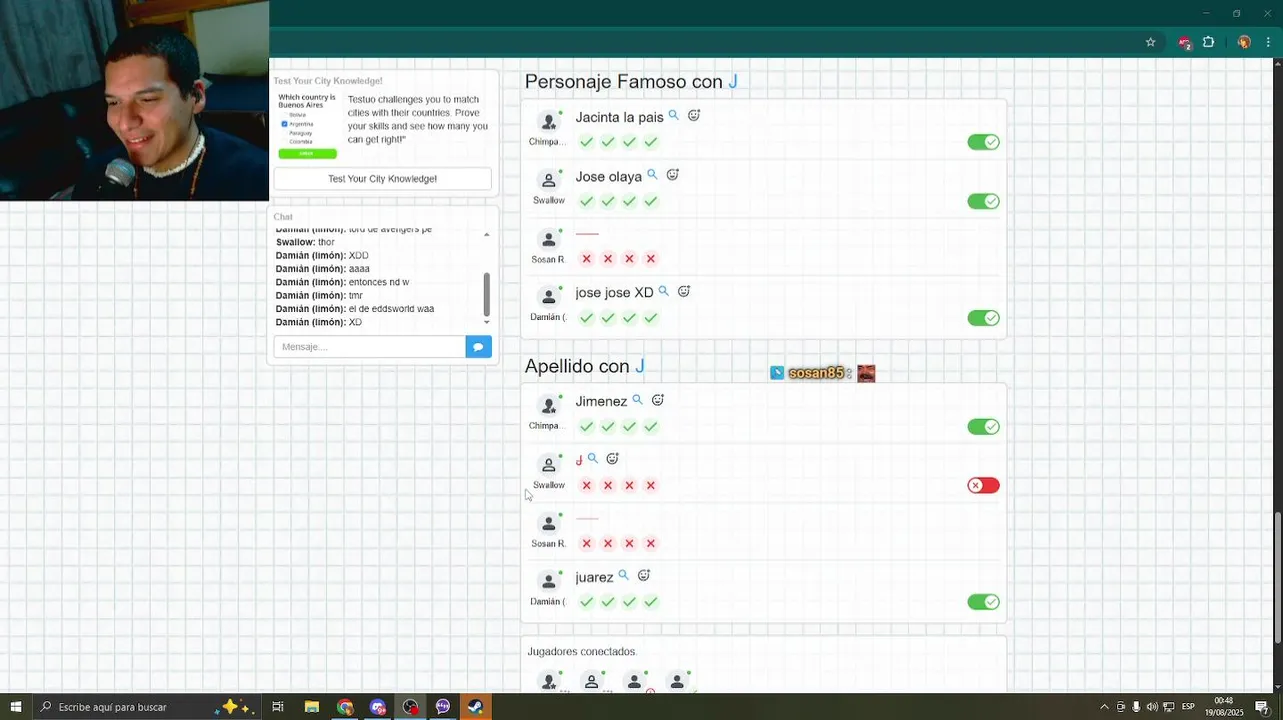Search the answer "juarez" with magnifier icon

(x=623, y=576)
